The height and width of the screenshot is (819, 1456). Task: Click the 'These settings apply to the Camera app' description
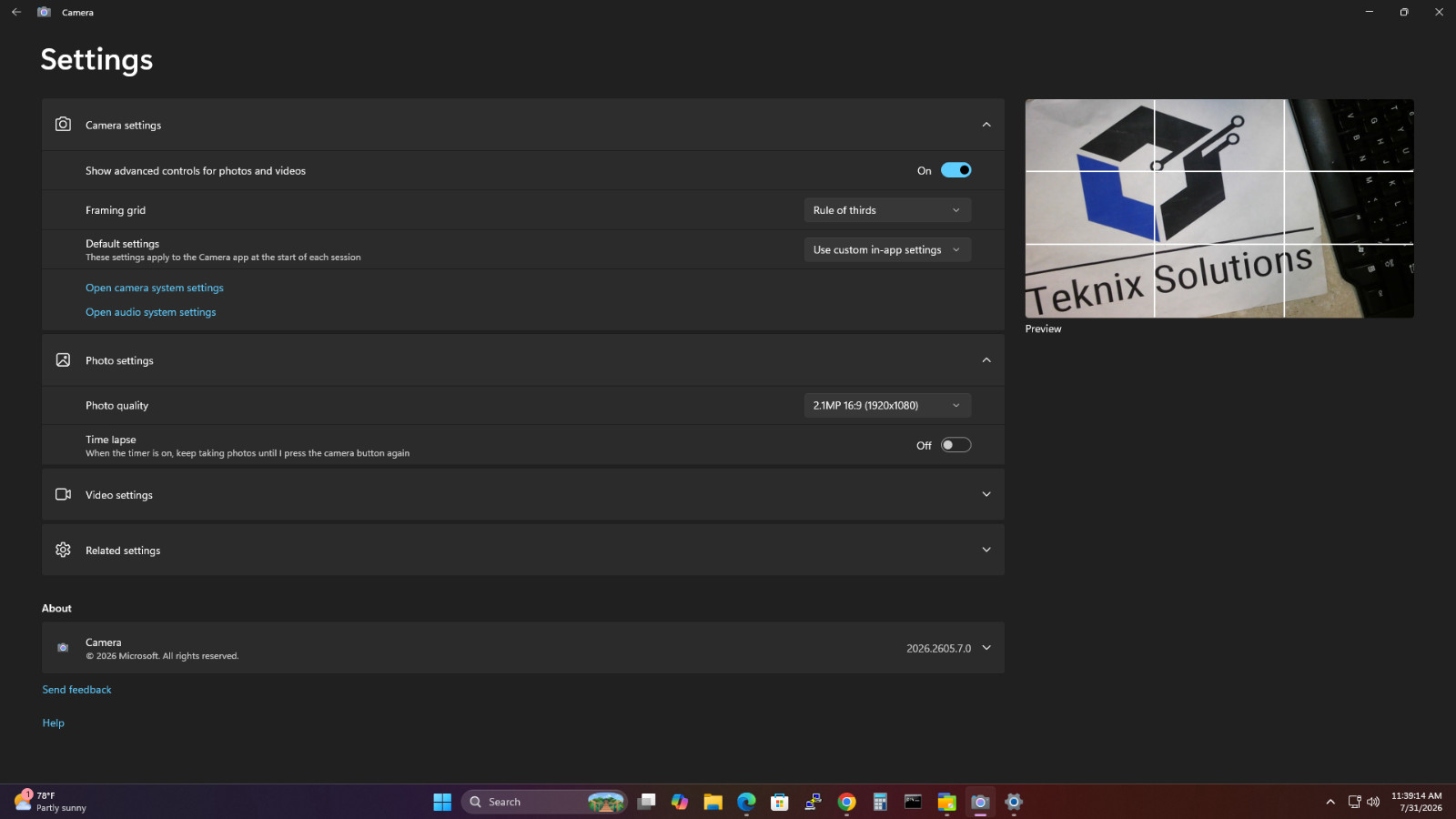(x=223, y=258)
